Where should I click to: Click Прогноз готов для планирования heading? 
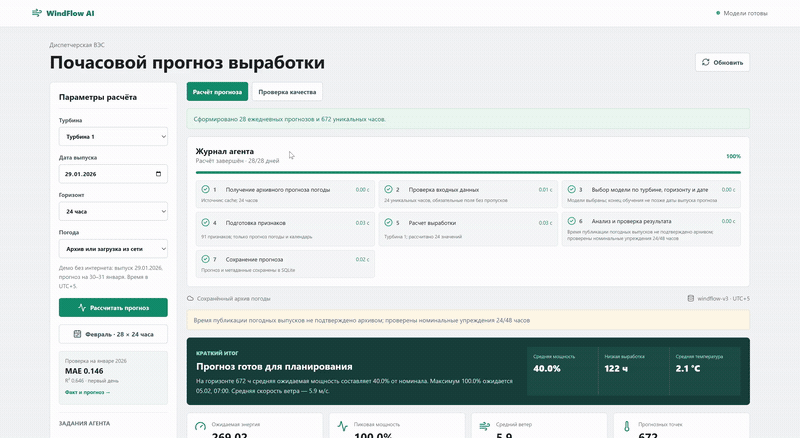(274, 367)
